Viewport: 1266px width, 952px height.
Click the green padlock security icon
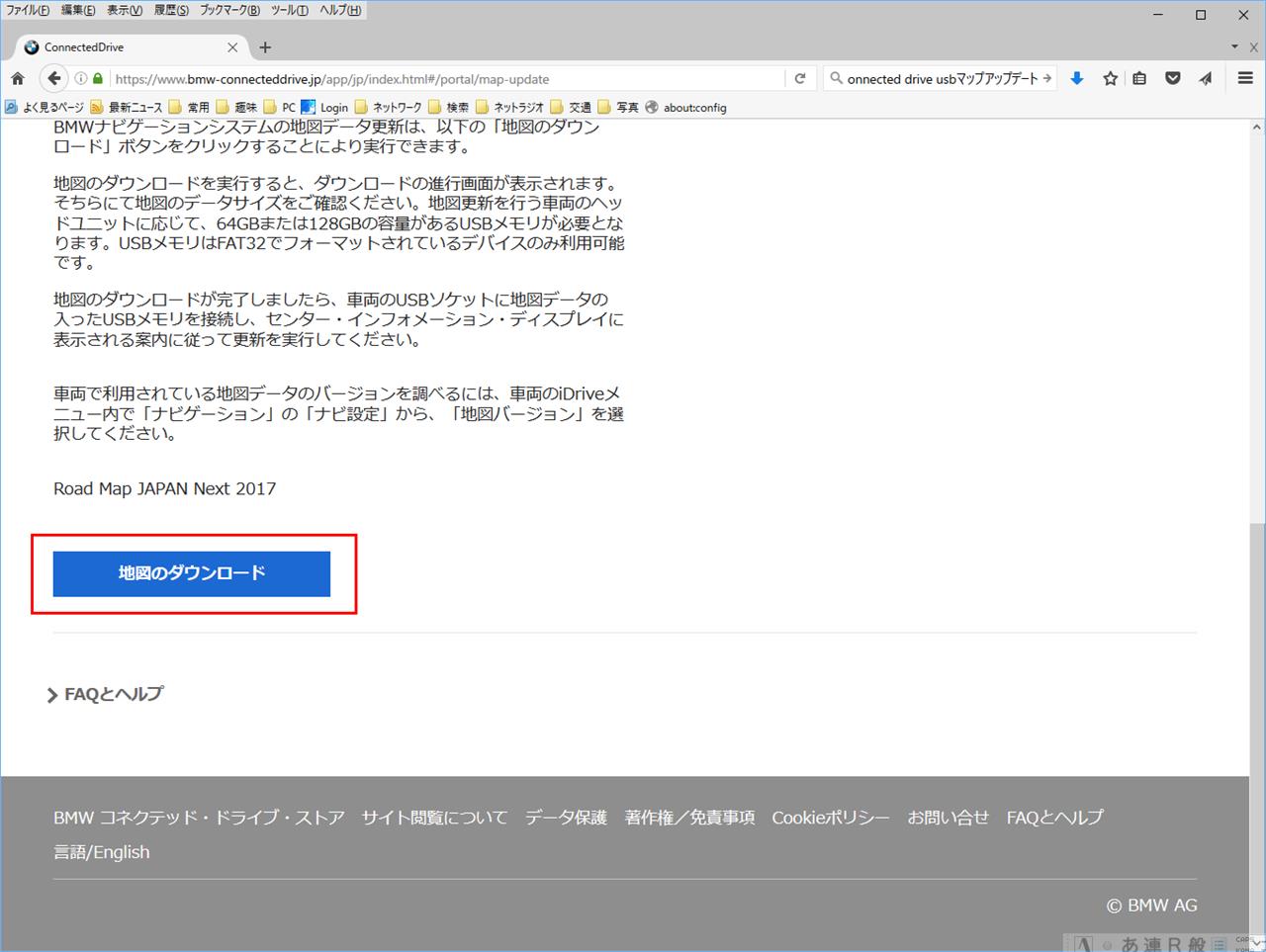(98, 79)
